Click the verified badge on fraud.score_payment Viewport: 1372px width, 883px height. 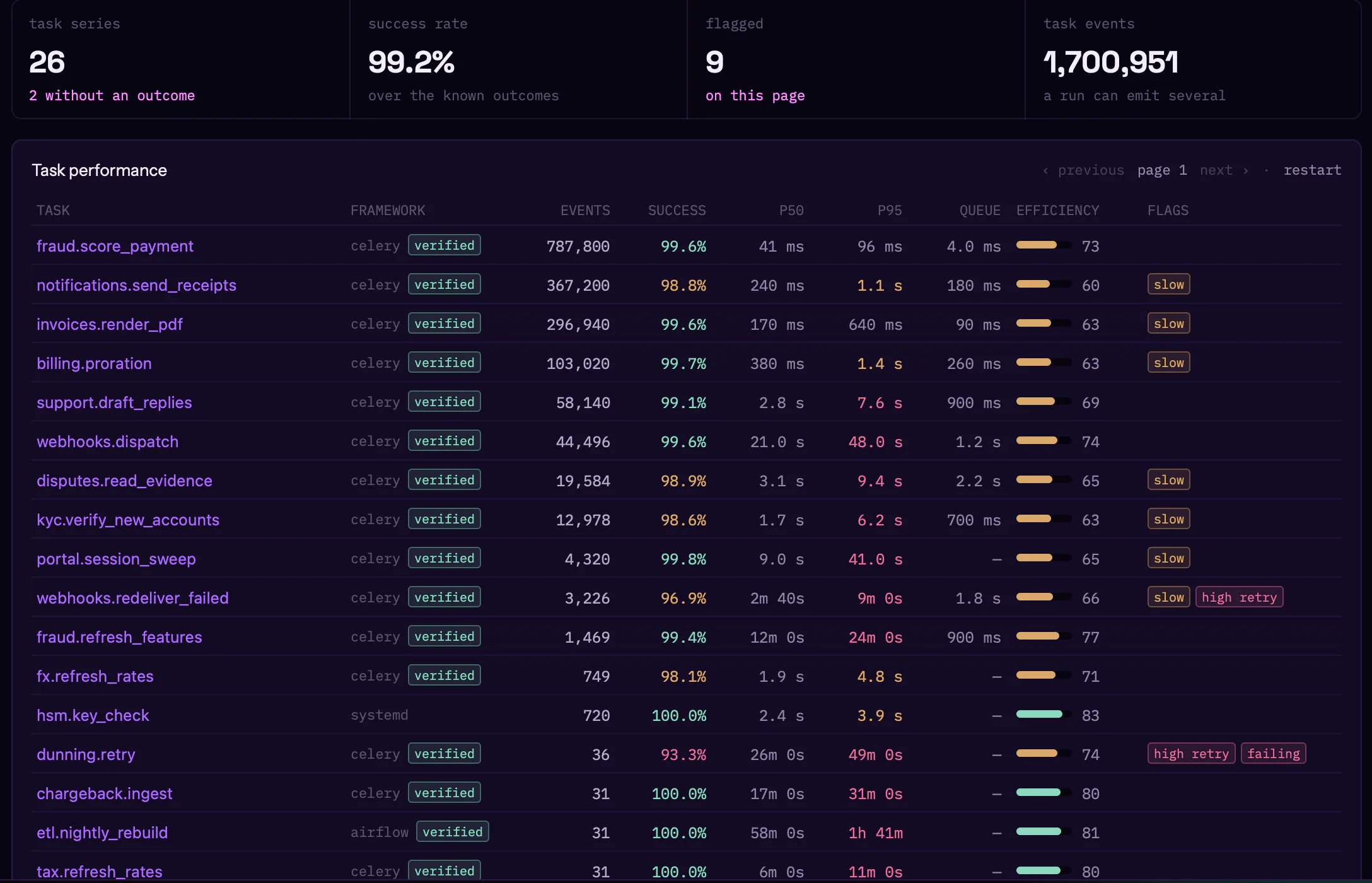coord(444,245)
